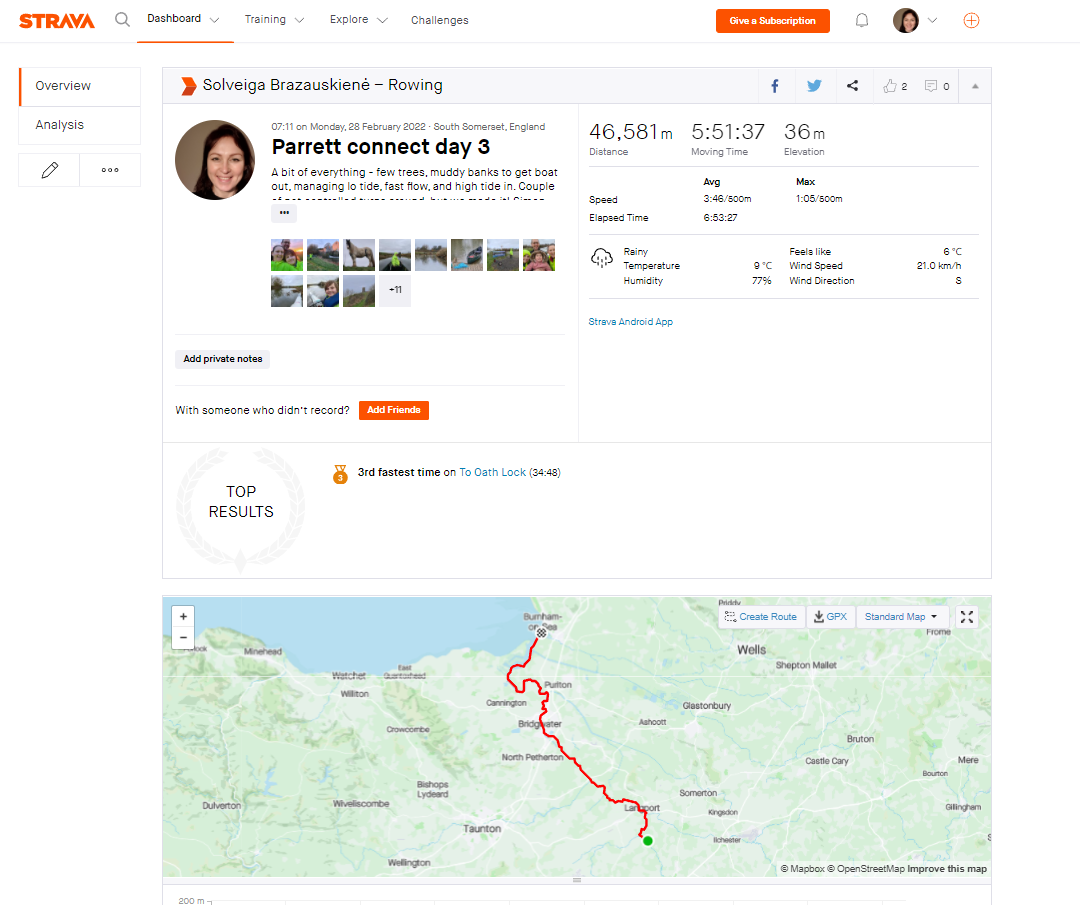The height and width of the screenshot is (905, 1080).
Task: Share activity on Facebook
Action: [x=775, y=86]
